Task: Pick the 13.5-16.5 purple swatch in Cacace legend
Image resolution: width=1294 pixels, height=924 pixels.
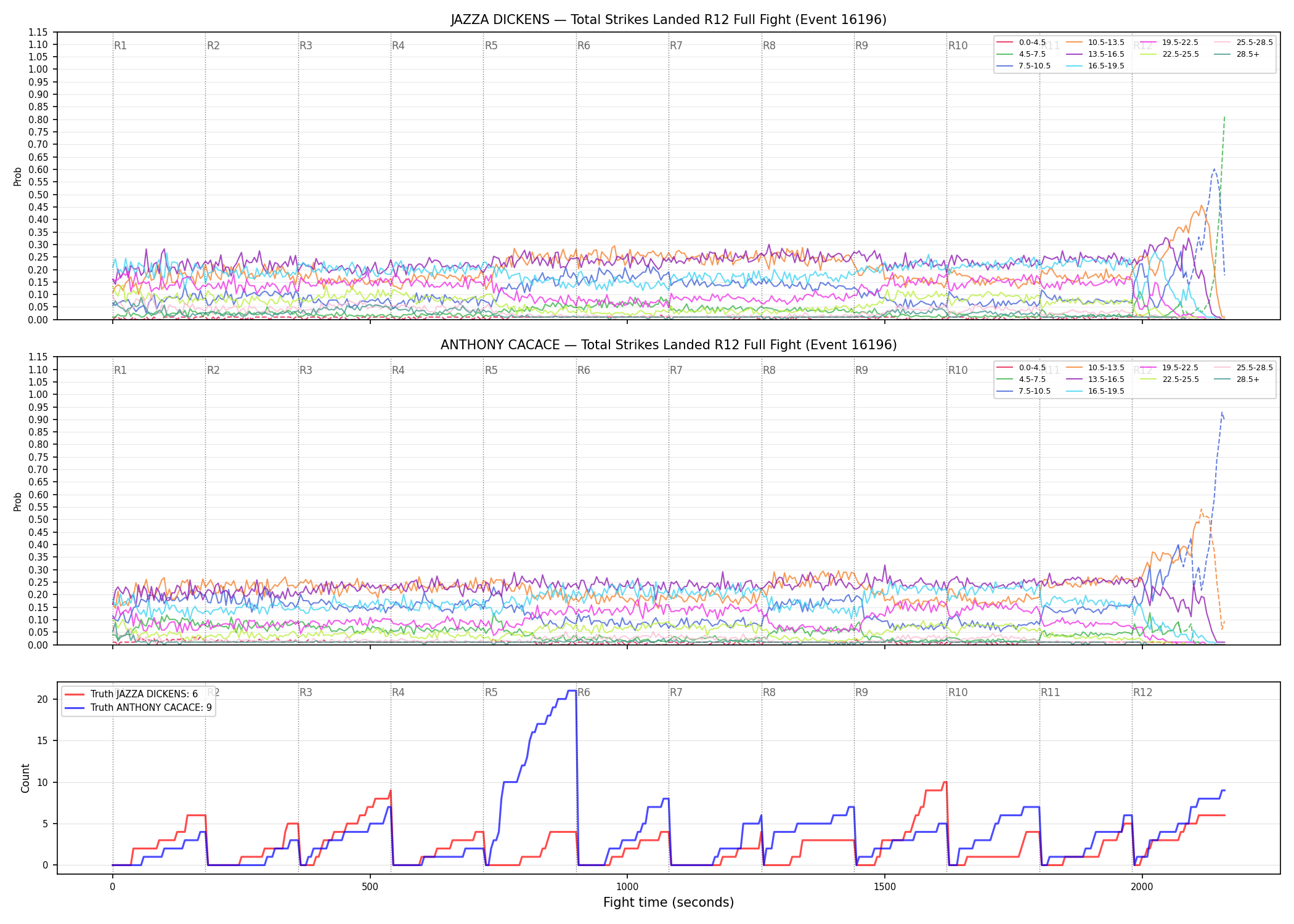Action: (x=1075, y=379)
